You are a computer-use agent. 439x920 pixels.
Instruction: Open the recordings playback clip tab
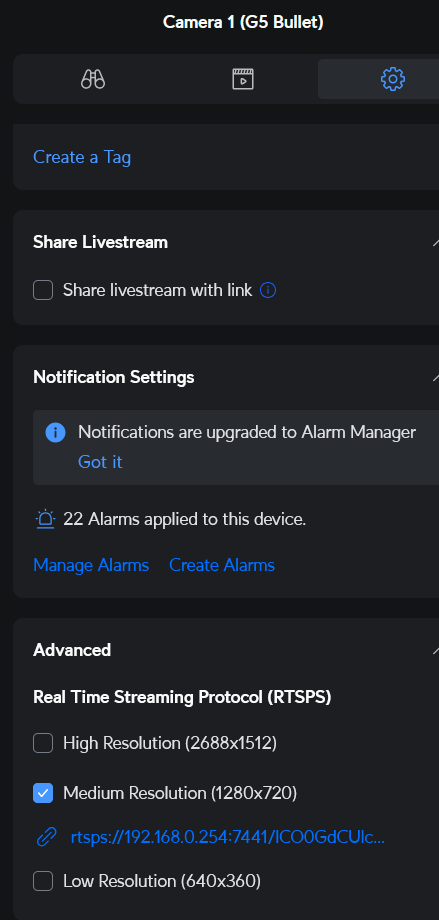click(x=243, y=79)
